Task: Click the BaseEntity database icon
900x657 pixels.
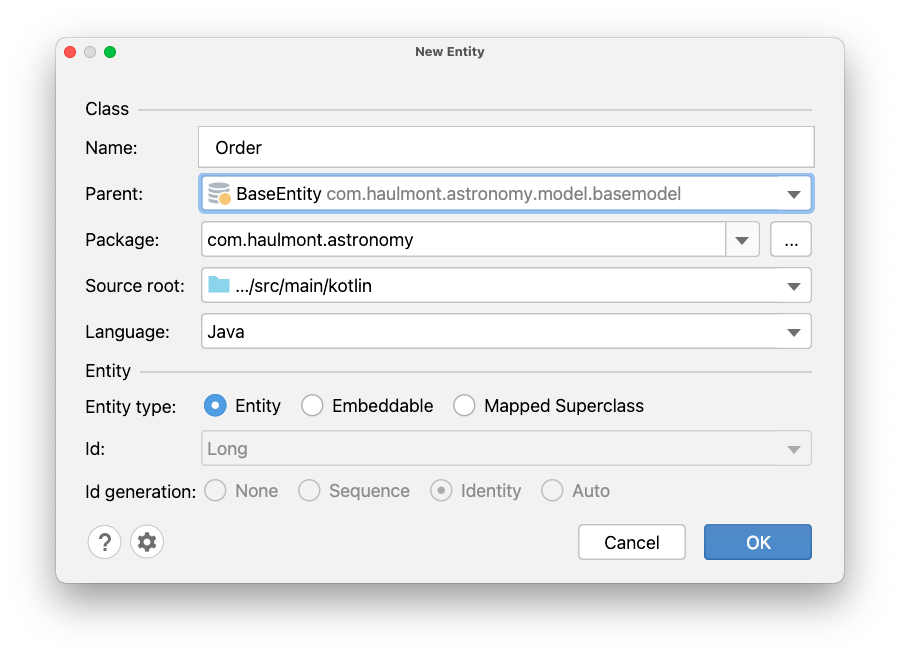Action: pos(218,193)
